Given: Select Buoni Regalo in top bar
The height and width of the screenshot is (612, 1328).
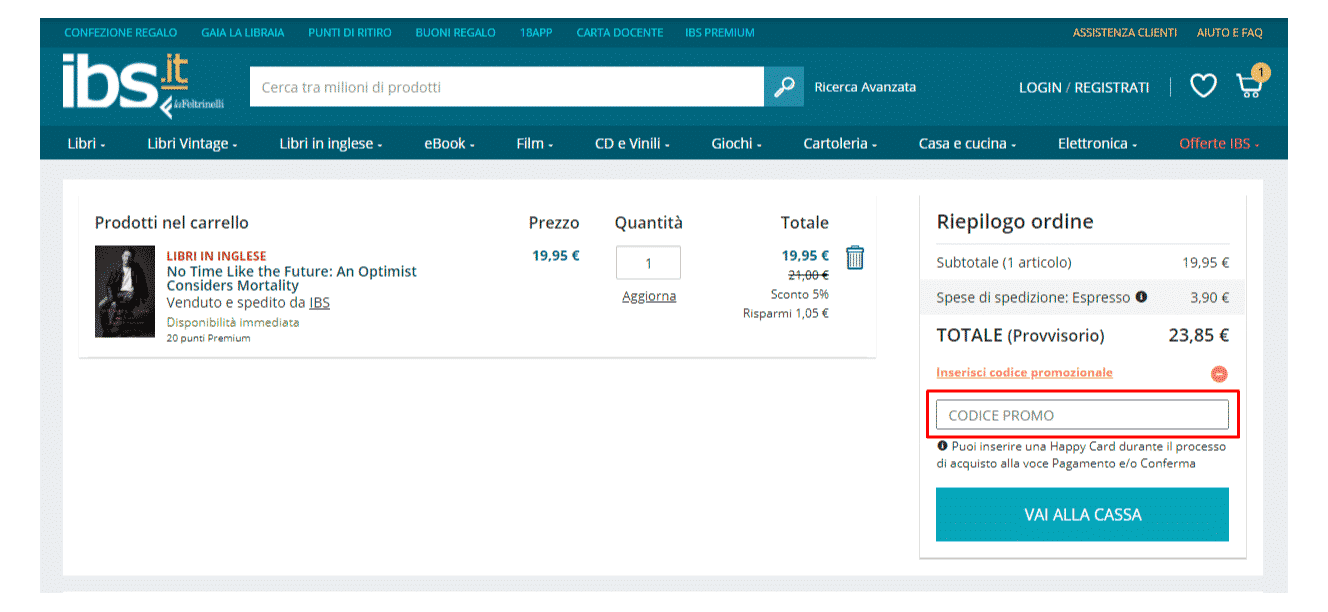Looking at the screenshot, I should 455,33.
